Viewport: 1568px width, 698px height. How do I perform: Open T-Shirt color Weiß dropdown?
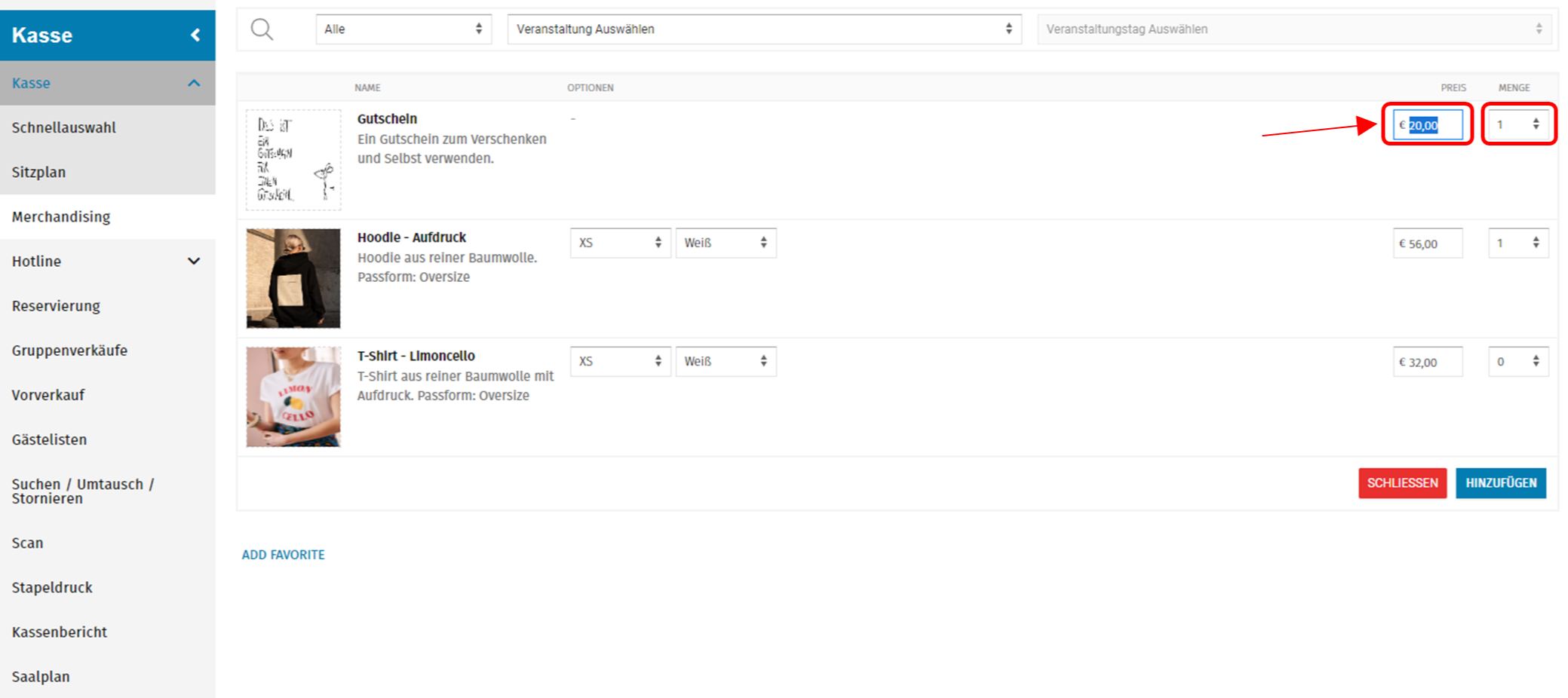click(725, 361)
